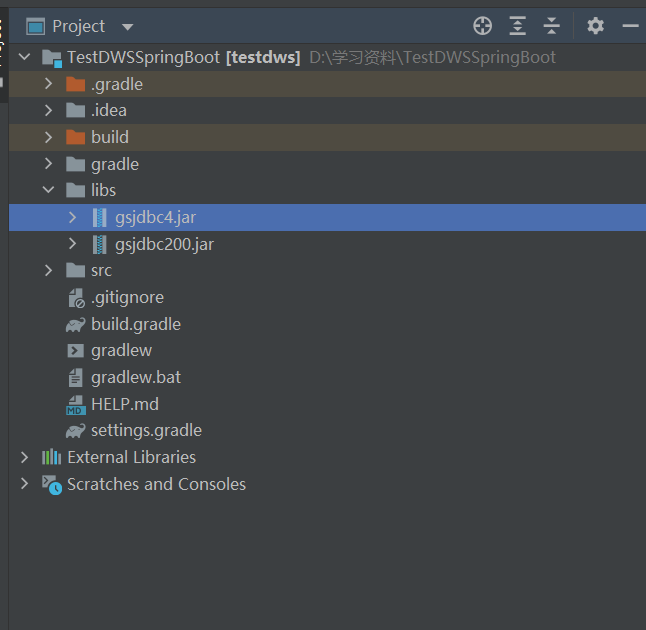
Task: Click the Expand All toolbar icon
Action: (x=517, y=26)
